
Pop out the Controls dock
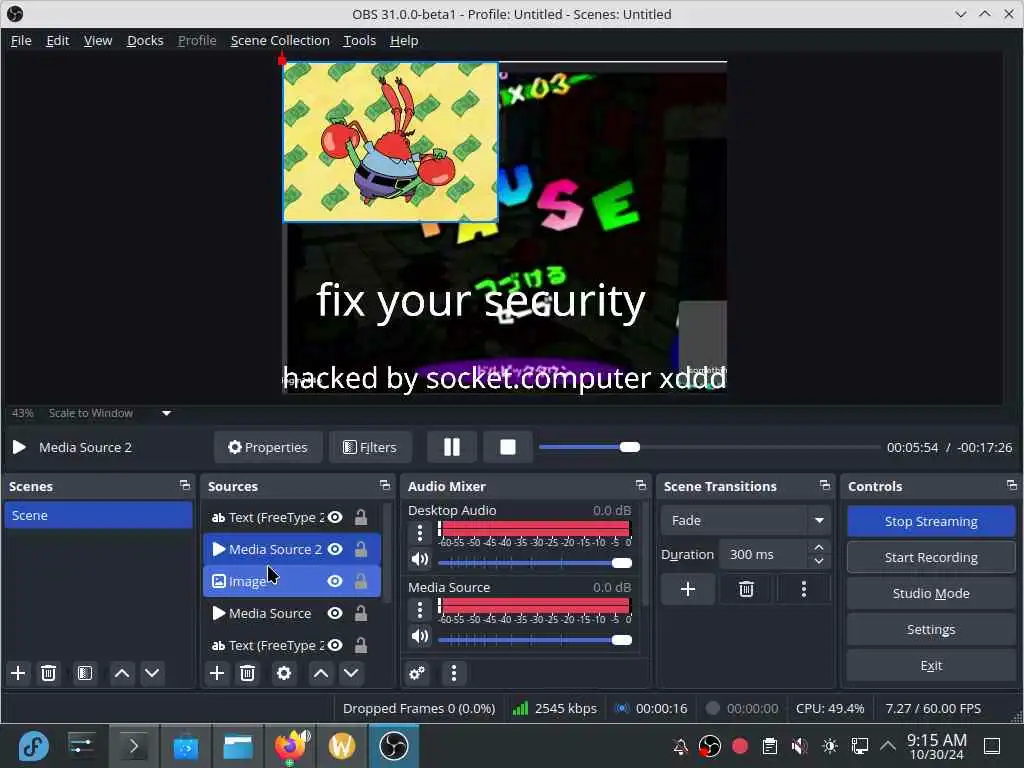(x=1012, y=485)
